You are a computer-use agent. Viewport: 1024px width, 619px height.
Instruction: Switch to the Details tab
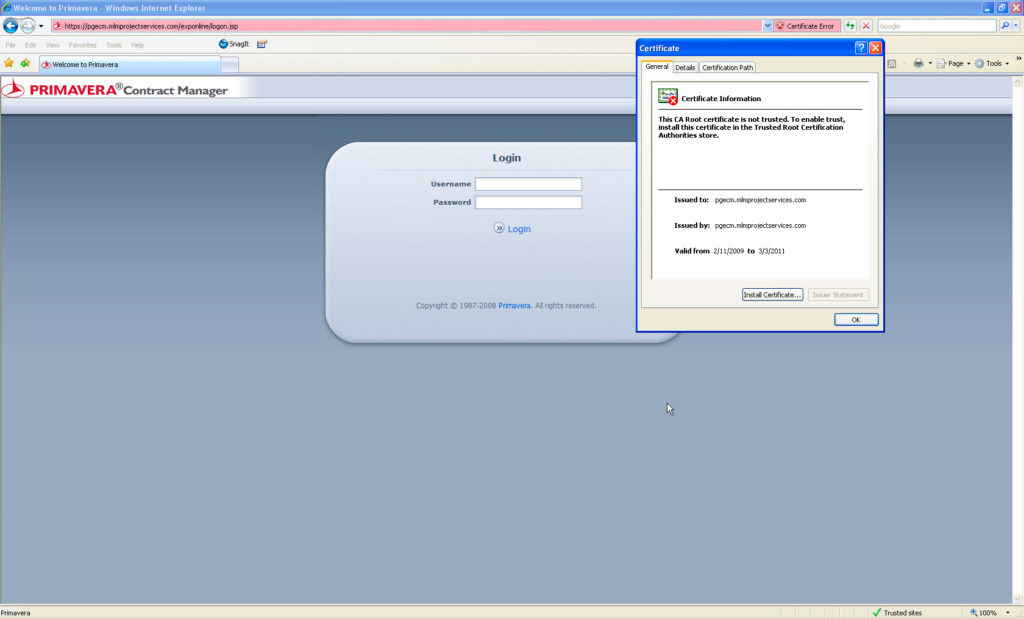pos(685,67)
